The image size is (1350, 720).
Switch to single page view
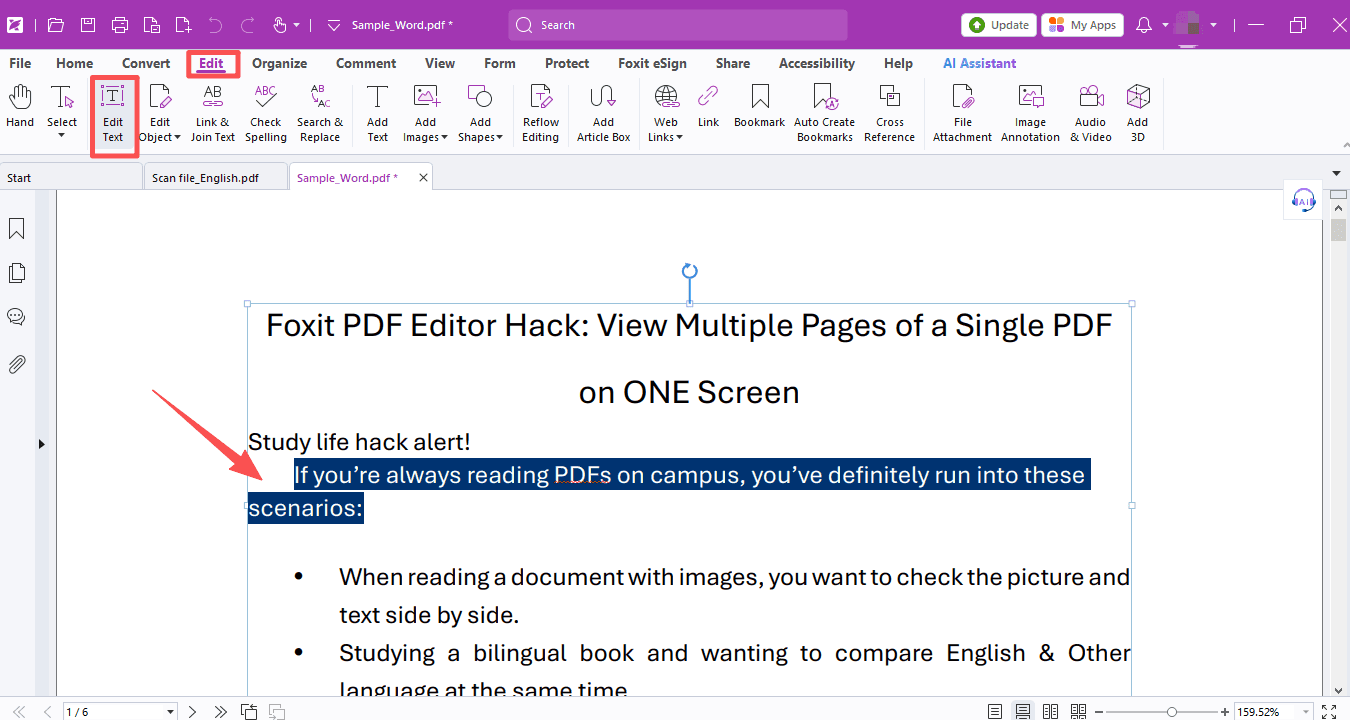[x=995, y=711]
